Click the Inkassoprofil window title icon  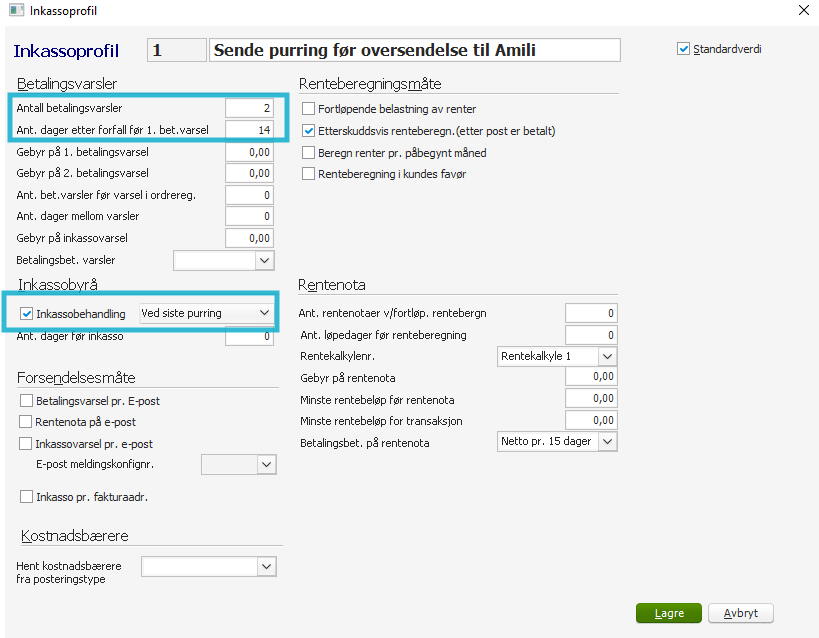(16, 10)
